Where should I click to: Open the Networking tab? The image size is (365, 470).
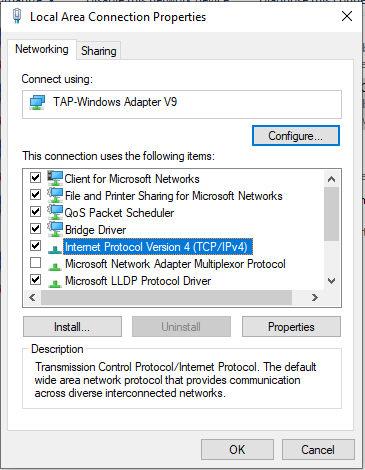[x=42, y=49]
